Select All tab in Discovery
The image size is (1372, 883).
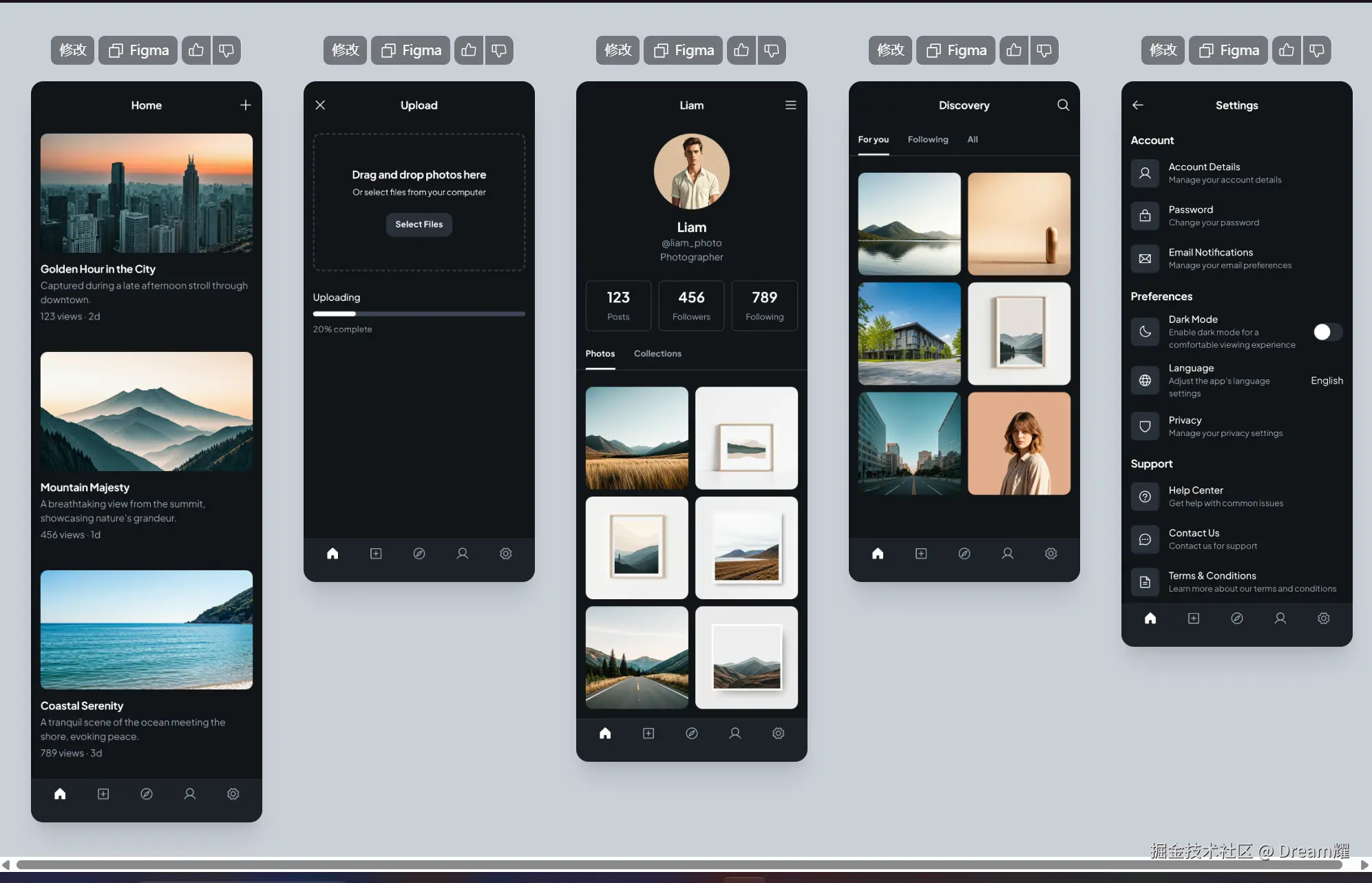(973, 139)
